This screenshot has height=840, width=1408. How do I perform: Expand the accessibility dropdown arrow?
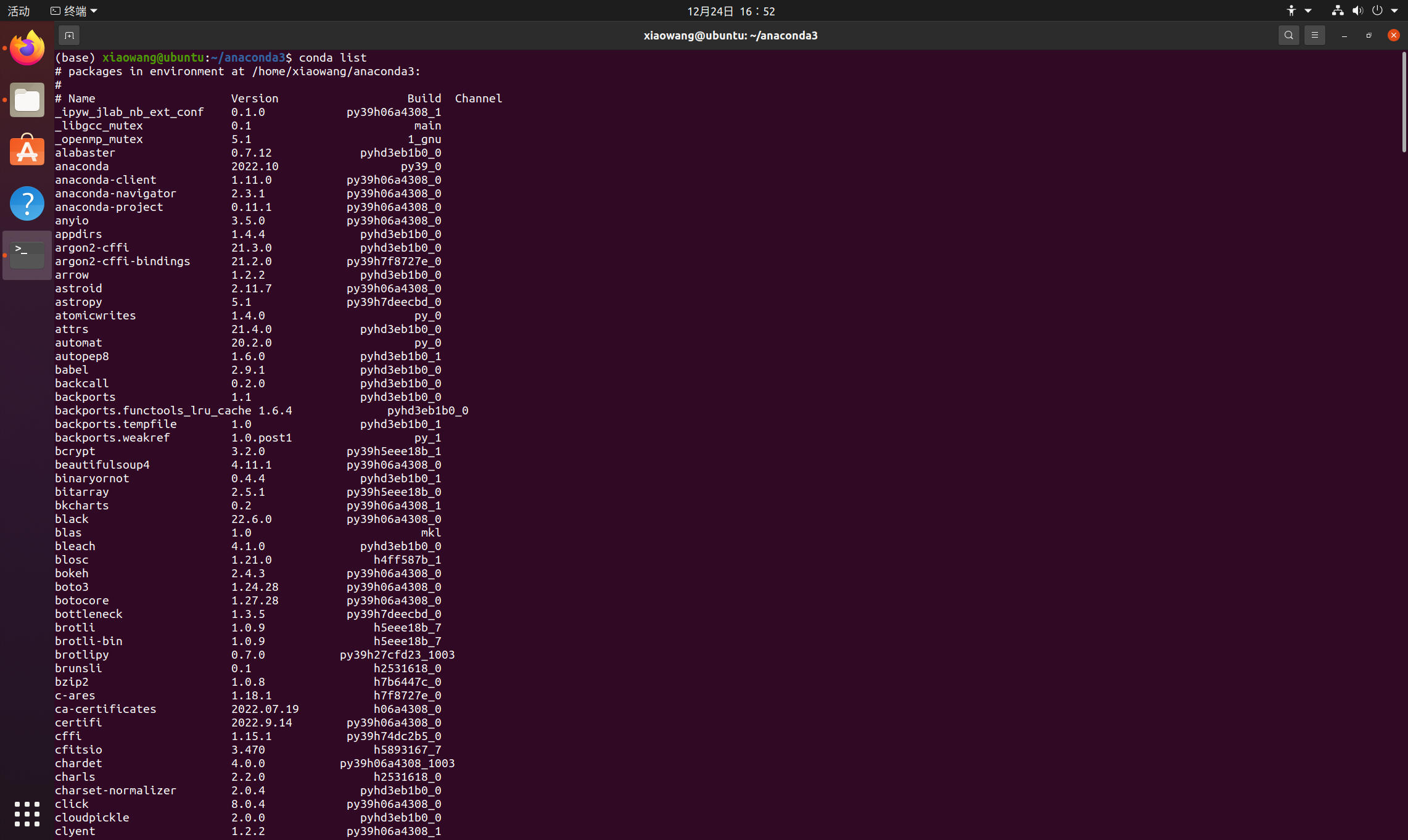pos(1308,10)
